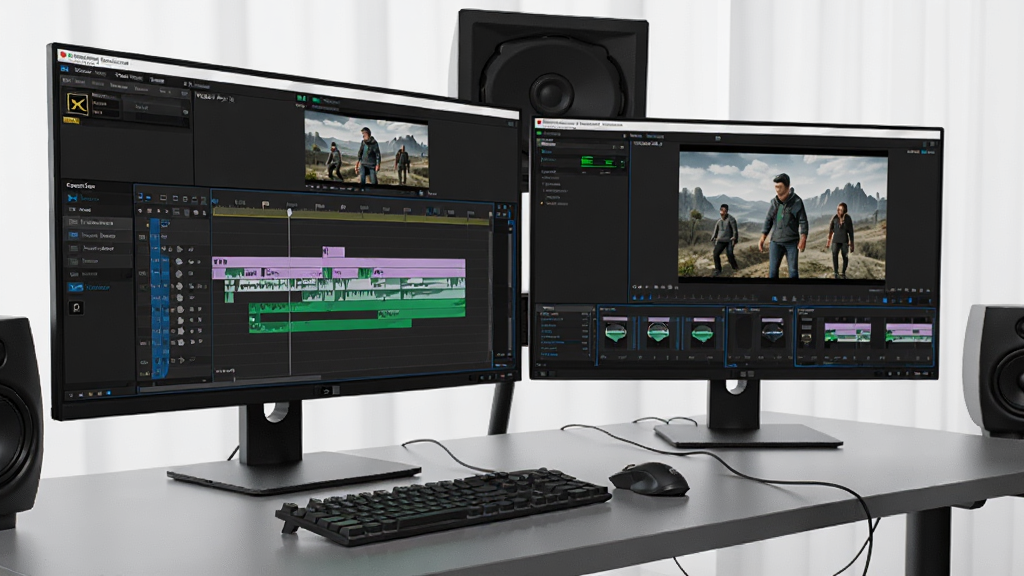Click blue bowtie icon in left sidebar
The width and height of the screenshot is (1024, 576).
click(x=72, y=198)
